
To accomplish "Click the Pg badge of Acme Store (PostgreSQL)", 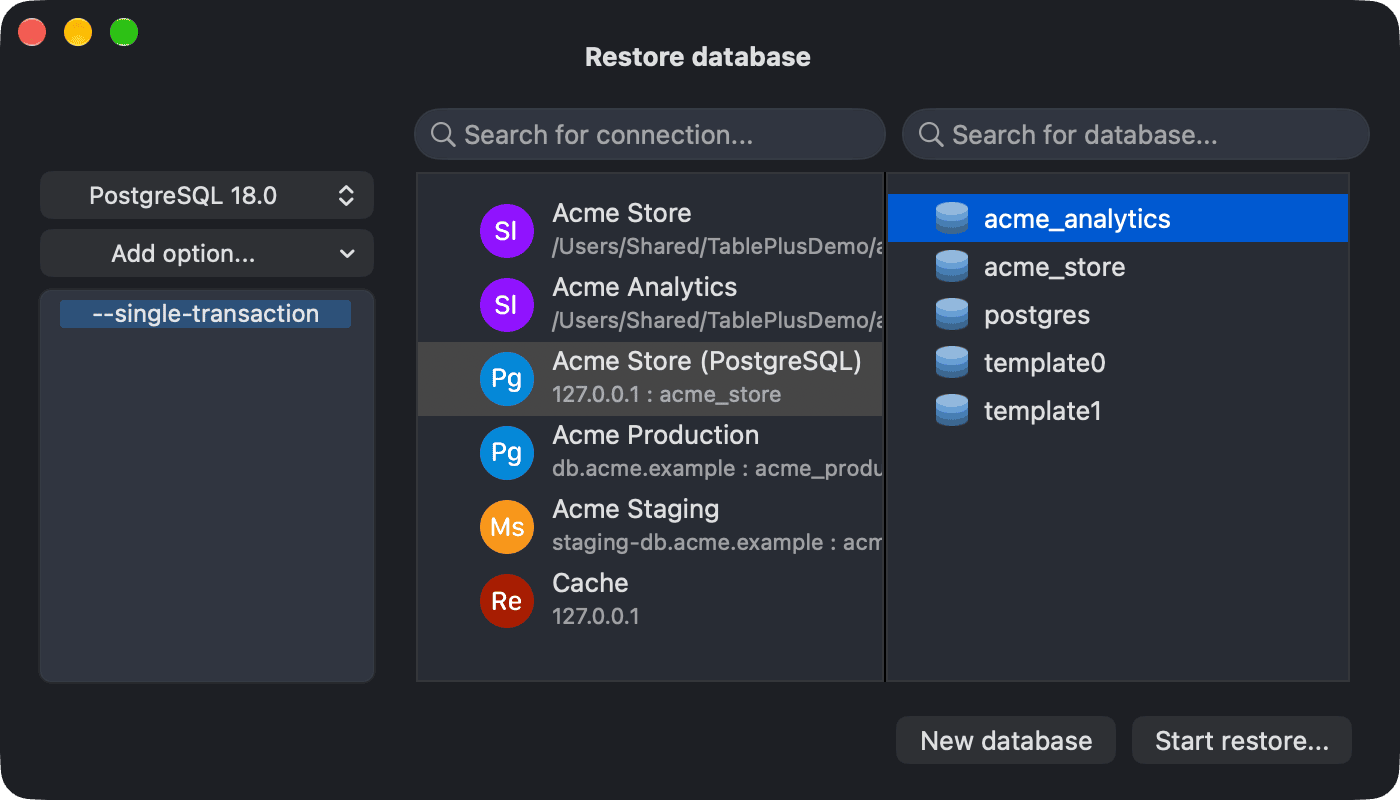I will (x=506, y=379).
